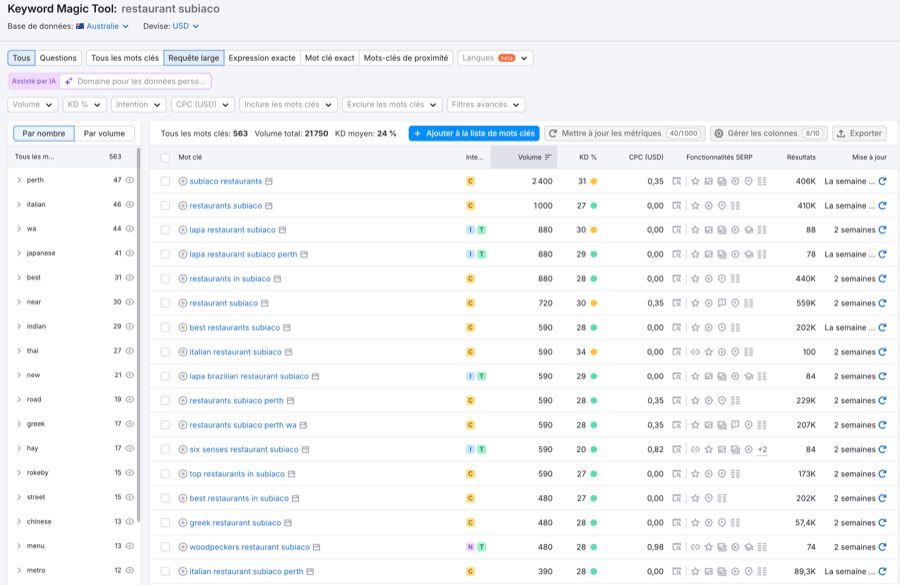Viewport: 900px width, 585px height.
Task: Click the plus icon beside greek restaurant subiaco
Action: click(183, 523)
